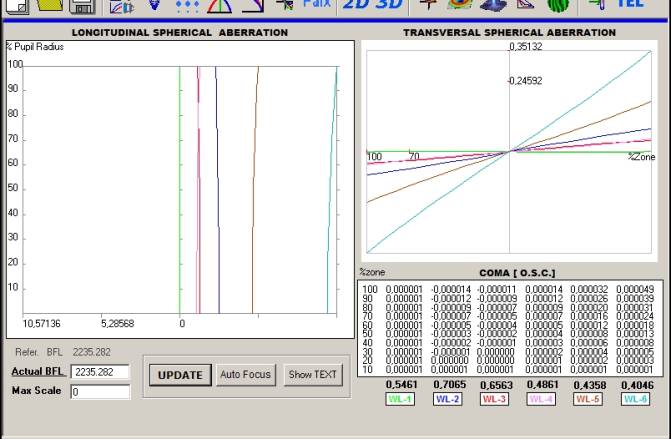The width and height of the screenshot is (671, 439).
Task: Click the yellow open folder toolbar icon
Action: [50, 5]
